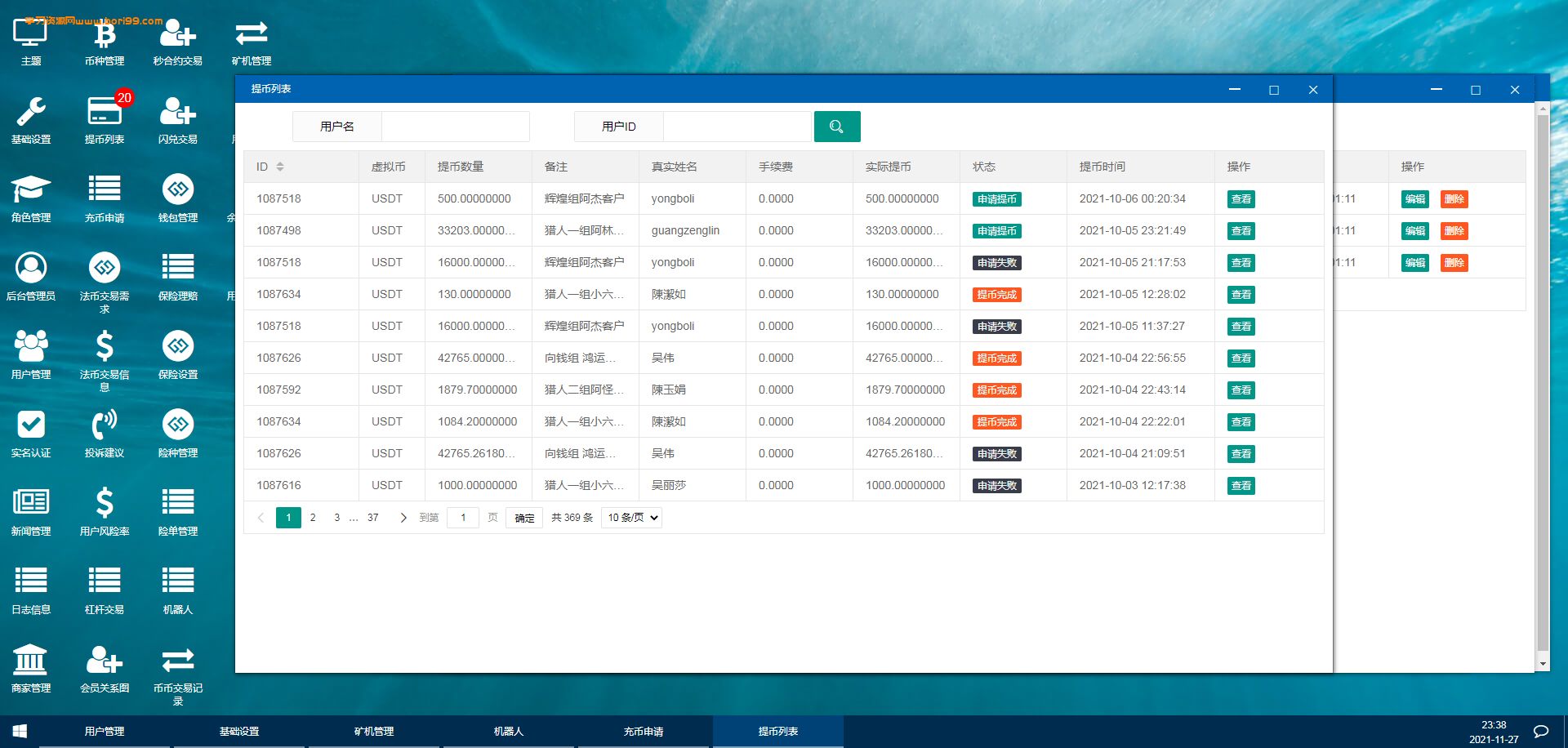Open 保险设置 icon

point(178,354)
